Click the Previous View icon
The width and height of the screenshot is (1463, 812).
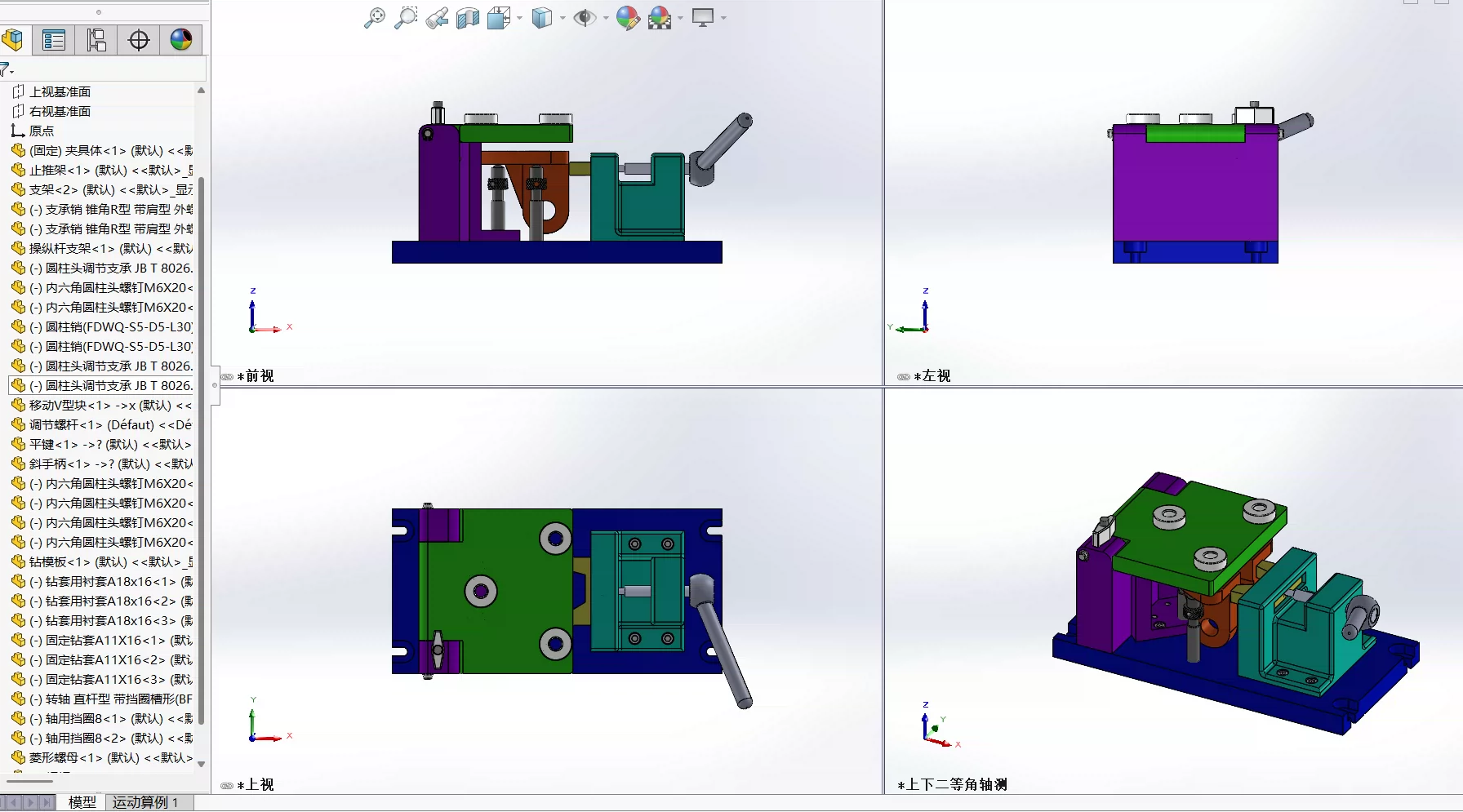click(437, 18)
